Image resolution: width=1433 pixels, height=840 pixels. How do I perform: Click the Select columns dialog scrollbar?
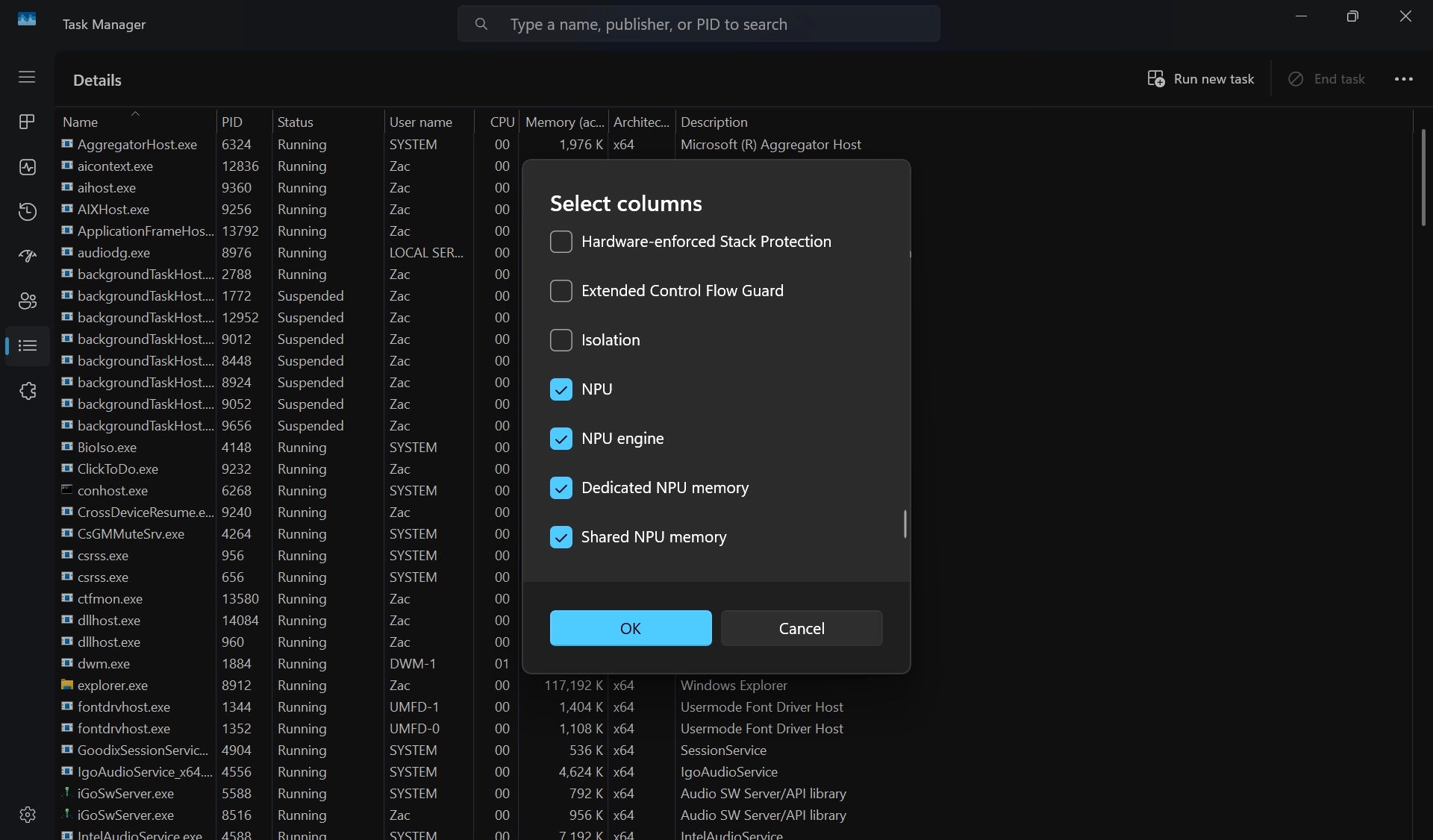click(x=905, y=524)
